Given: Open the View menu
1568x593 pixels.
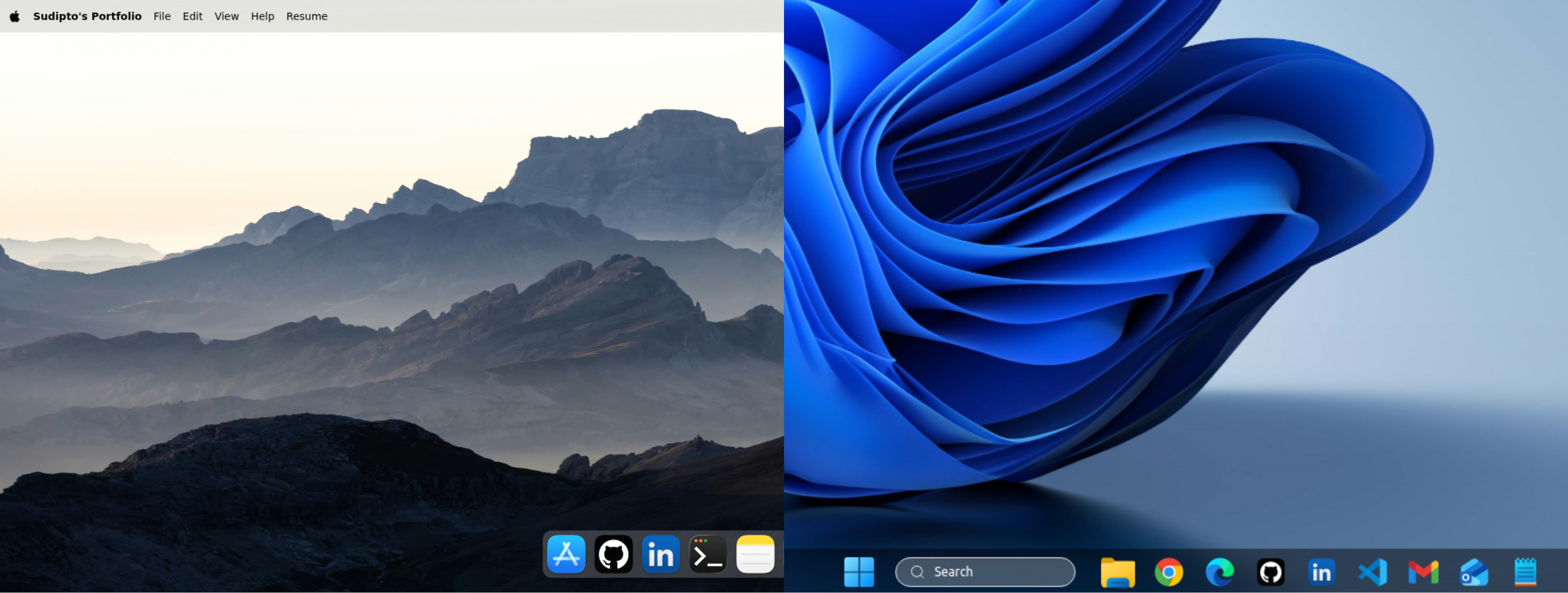Looking at the screenshot, I should 227,16.
